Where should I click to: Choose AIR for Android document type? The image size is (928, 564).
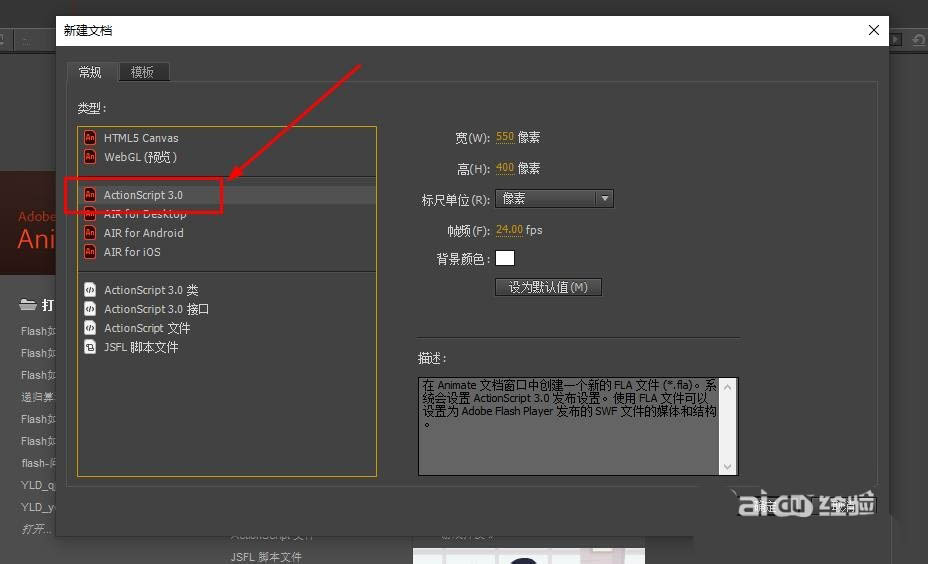tap(227, 233)
